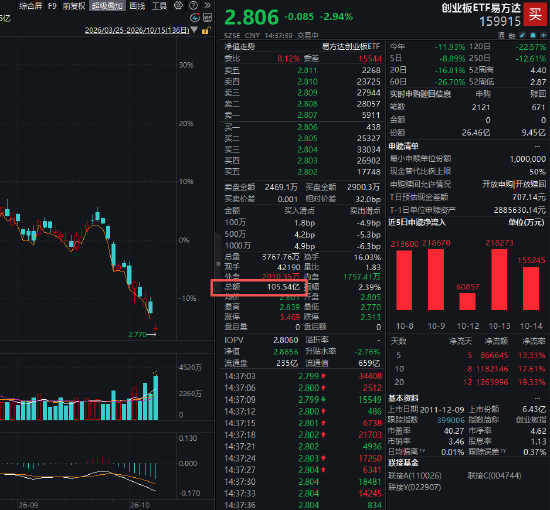Open 申赎清单 more options ellipsis
The height and width of the screenshot is (510, 550).
pyautogui.click(x=537, y=146)
